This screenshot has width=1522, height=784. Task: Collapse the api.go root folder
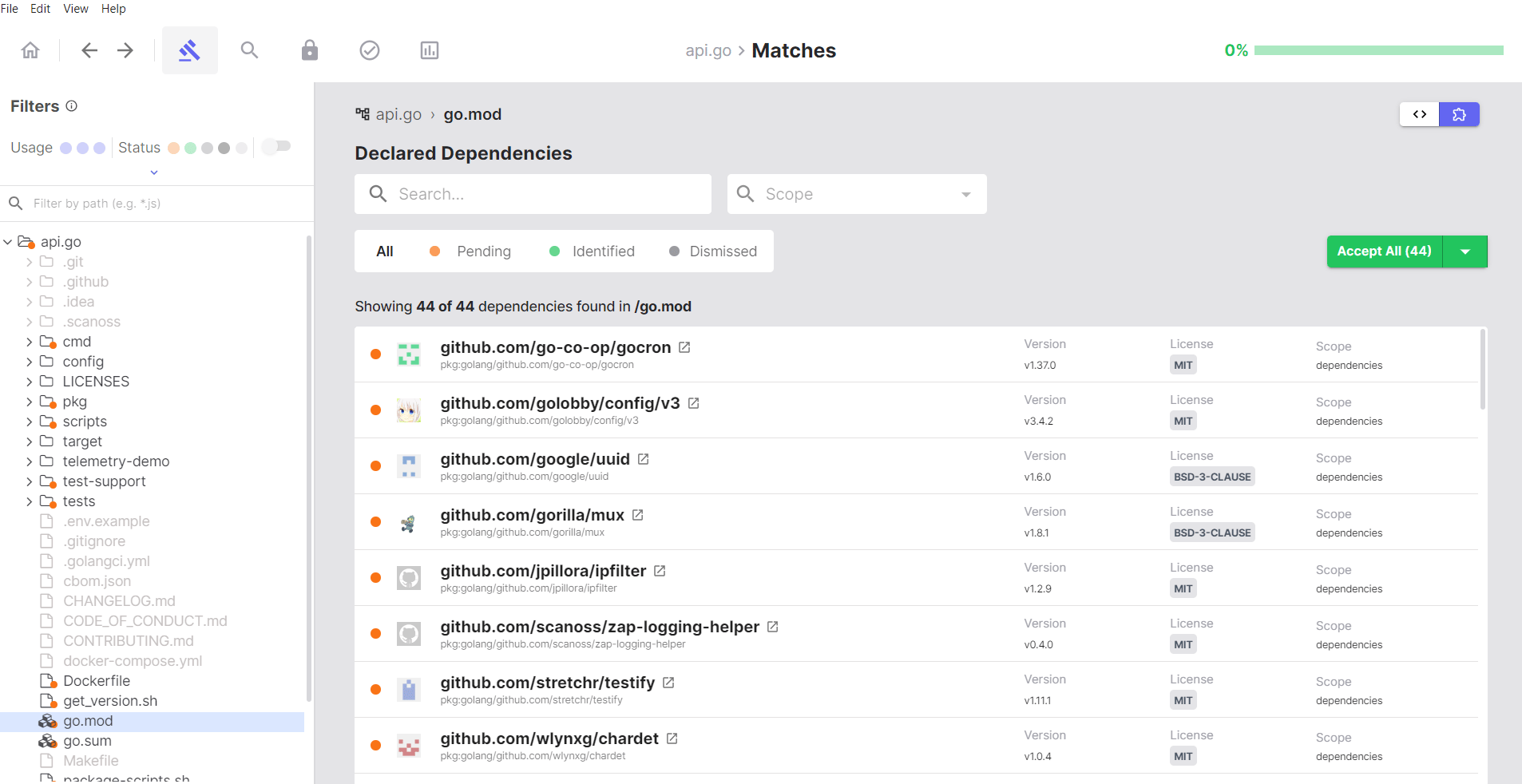(x=7, y=242)
